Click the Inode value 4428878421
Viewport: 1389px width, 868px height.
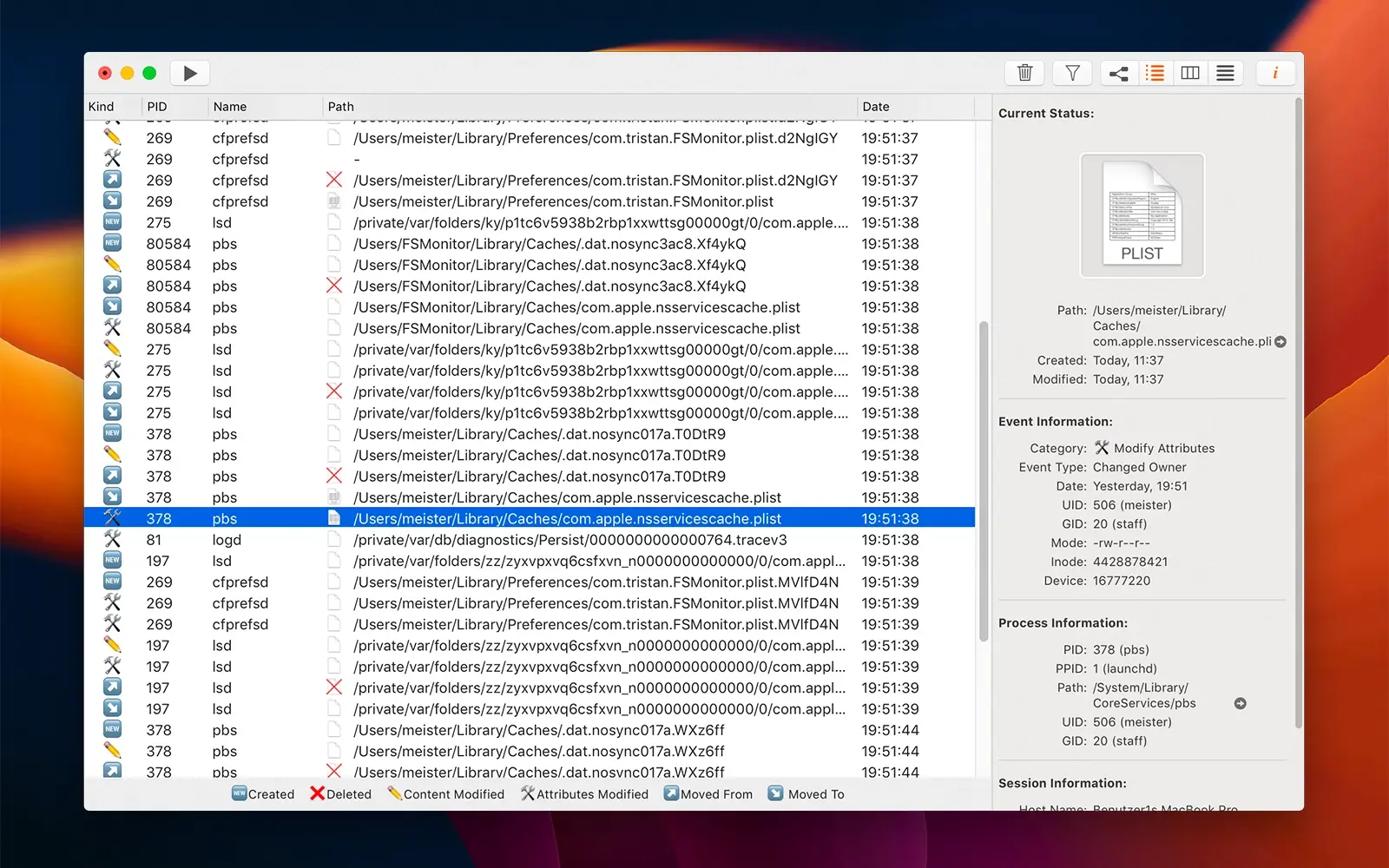(1130, 562)
